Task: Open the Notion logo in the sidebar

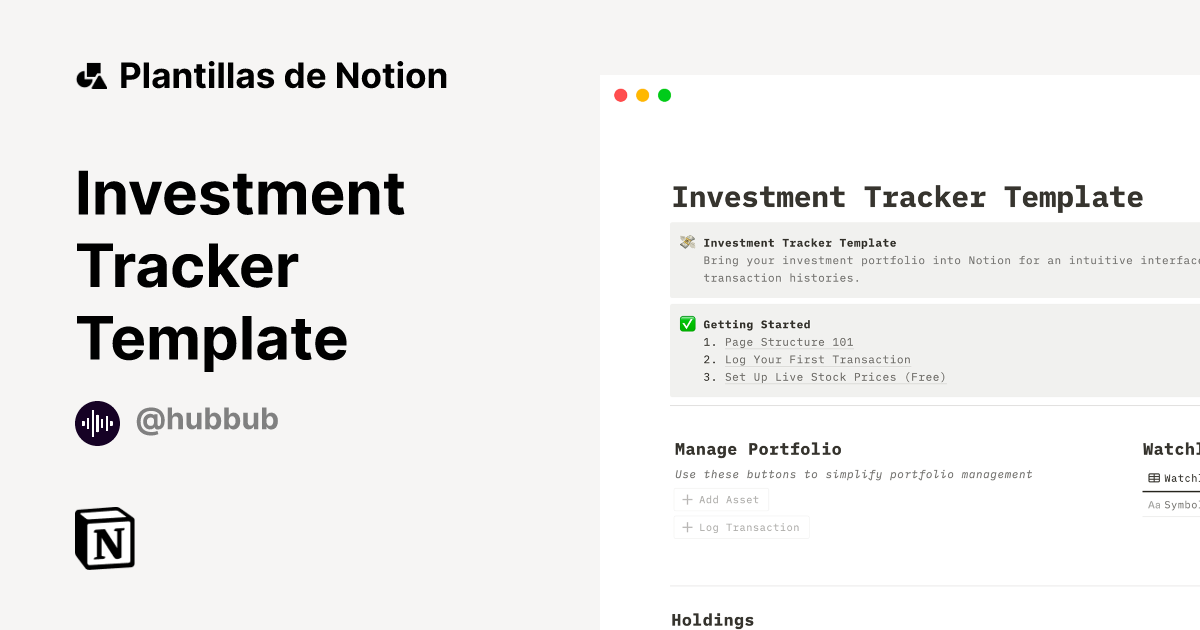Action: (103, 539)
